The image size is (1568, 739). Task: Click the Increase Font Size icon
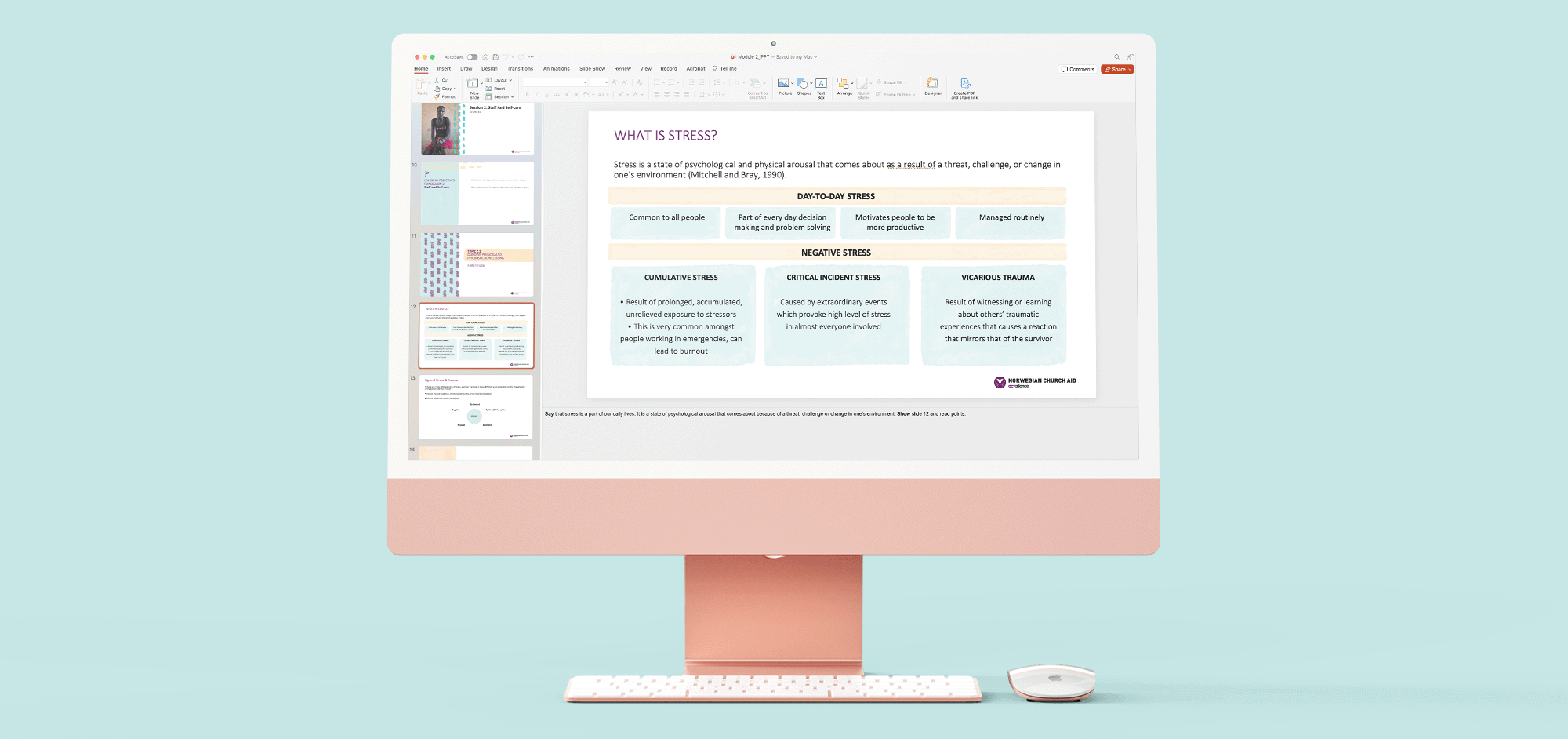(x=614, y=82)
